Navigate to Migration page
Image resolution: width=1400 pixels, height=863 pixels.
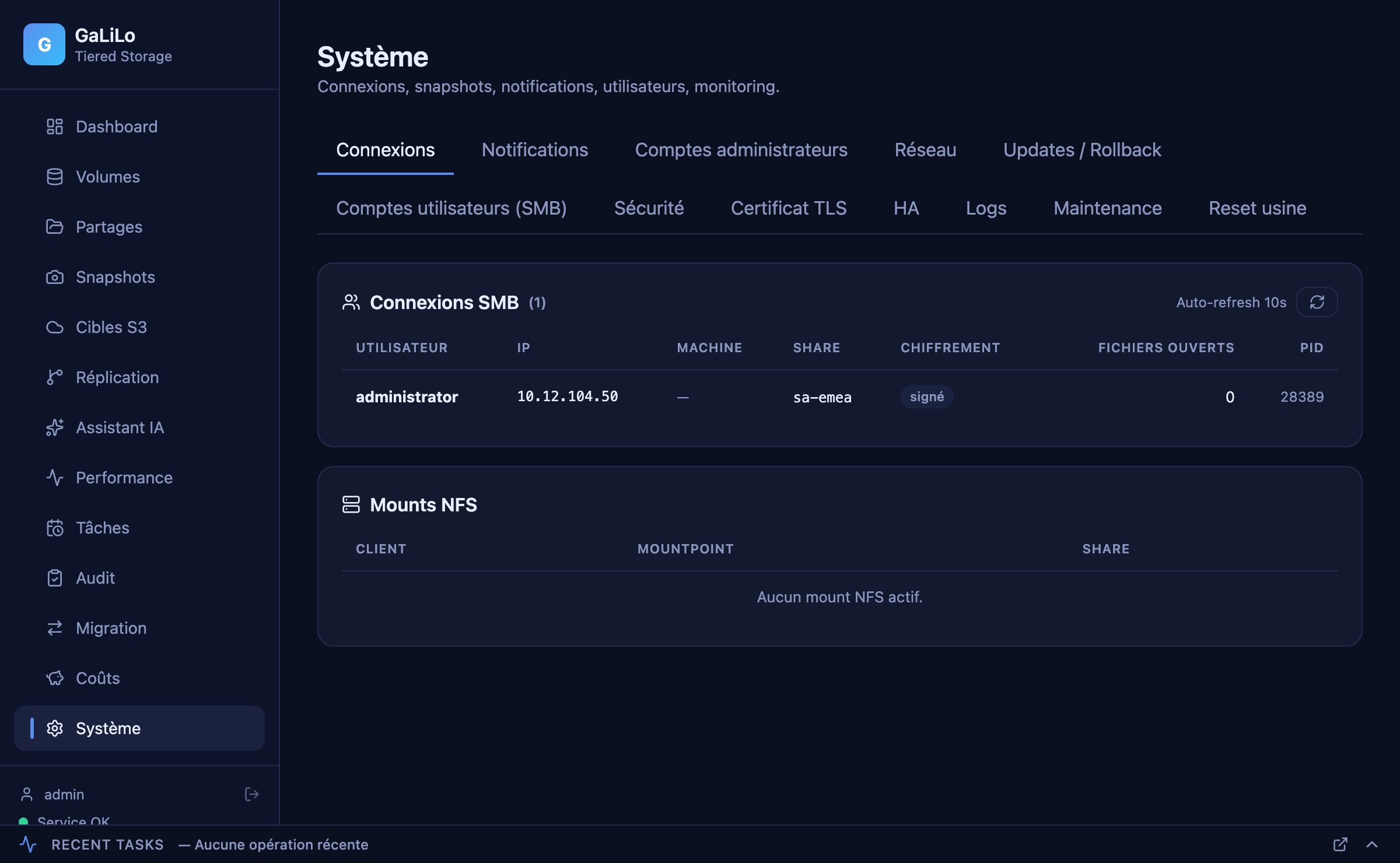click(x=139, y=628)
